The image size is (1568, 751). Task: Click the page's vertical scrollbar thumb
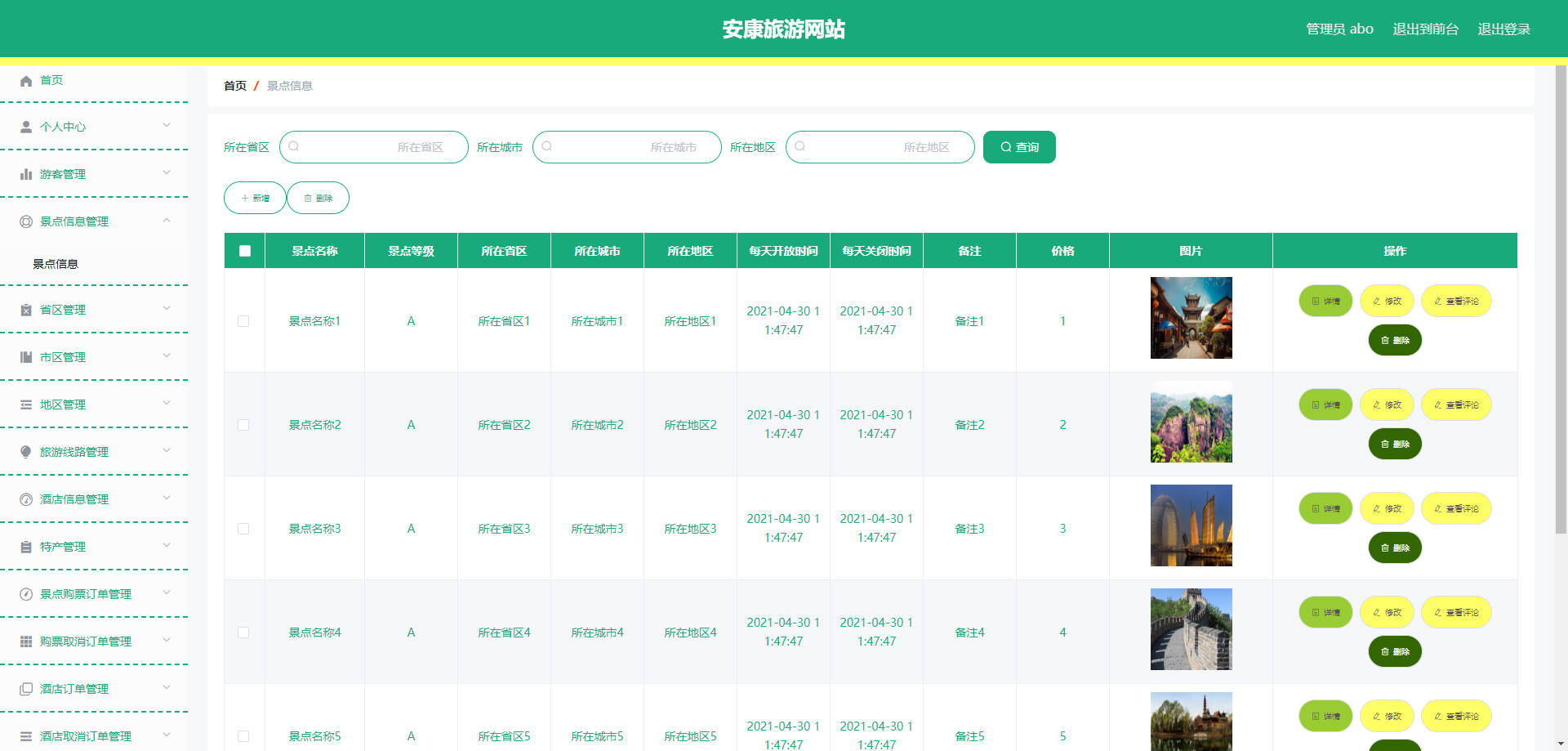coord(1561,299)
